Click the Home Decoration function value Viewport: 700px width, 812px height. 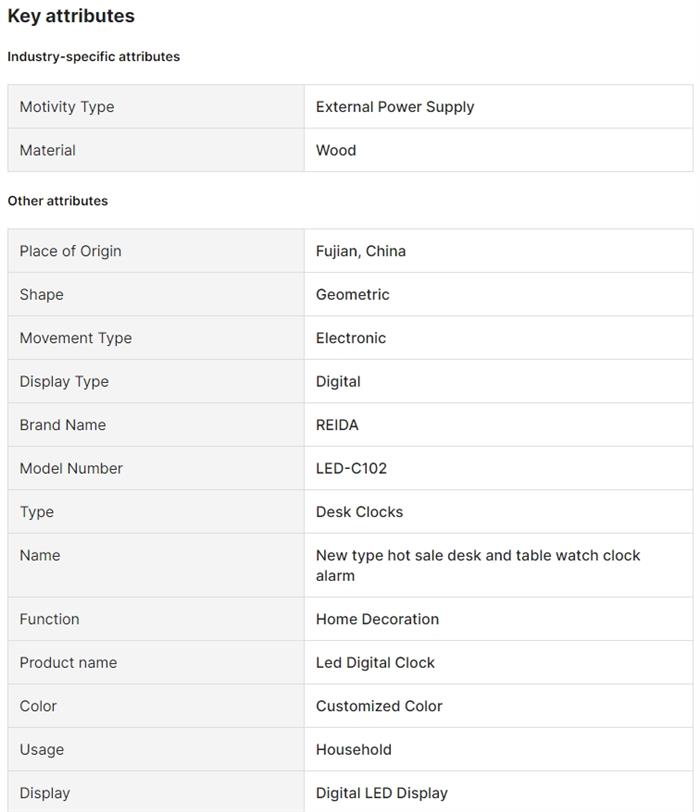377,619
